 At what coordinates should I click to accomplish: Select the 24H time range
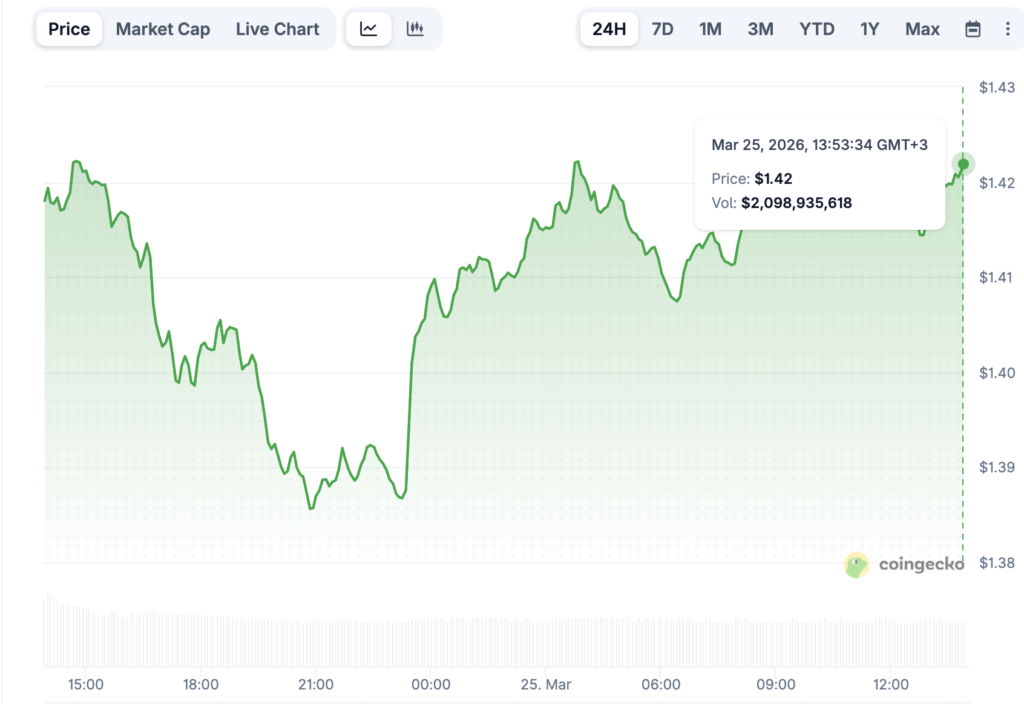coord(609,29)
